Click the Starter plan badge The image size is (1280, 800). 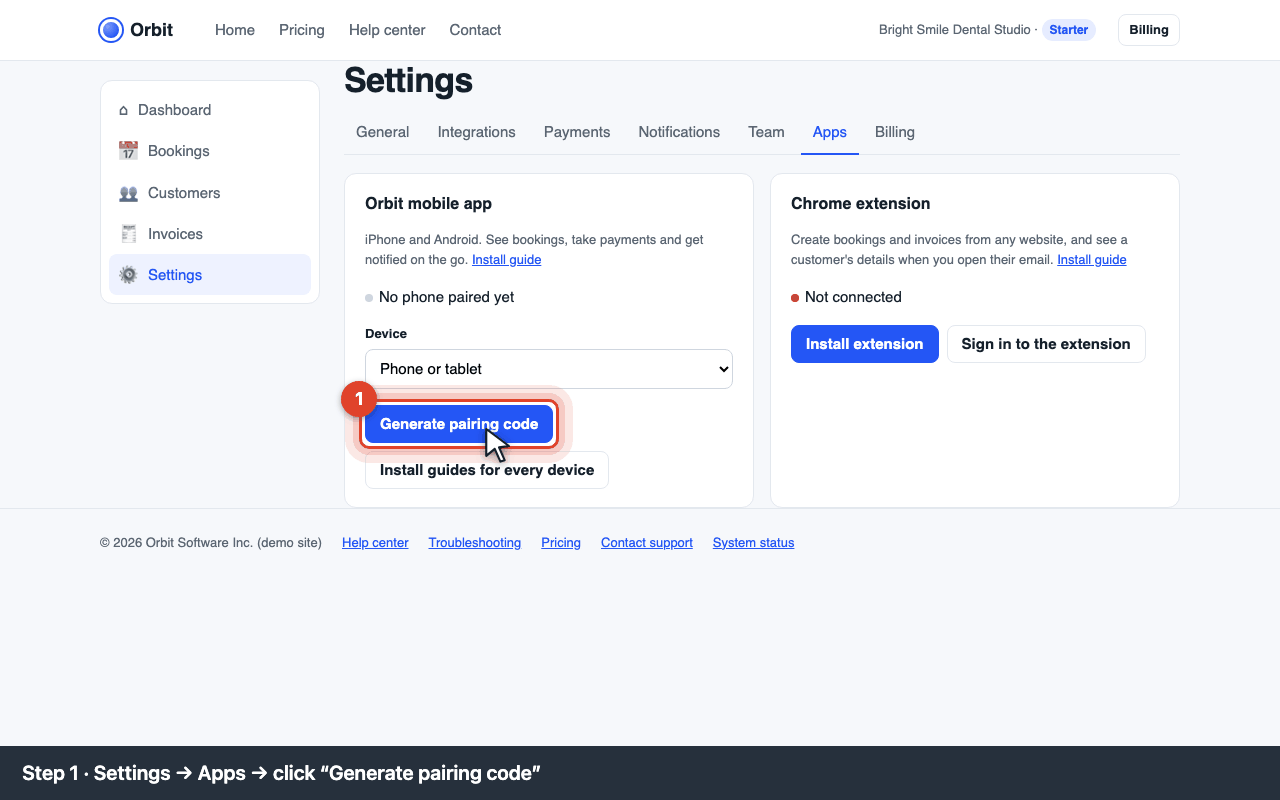click(1069, 30)
